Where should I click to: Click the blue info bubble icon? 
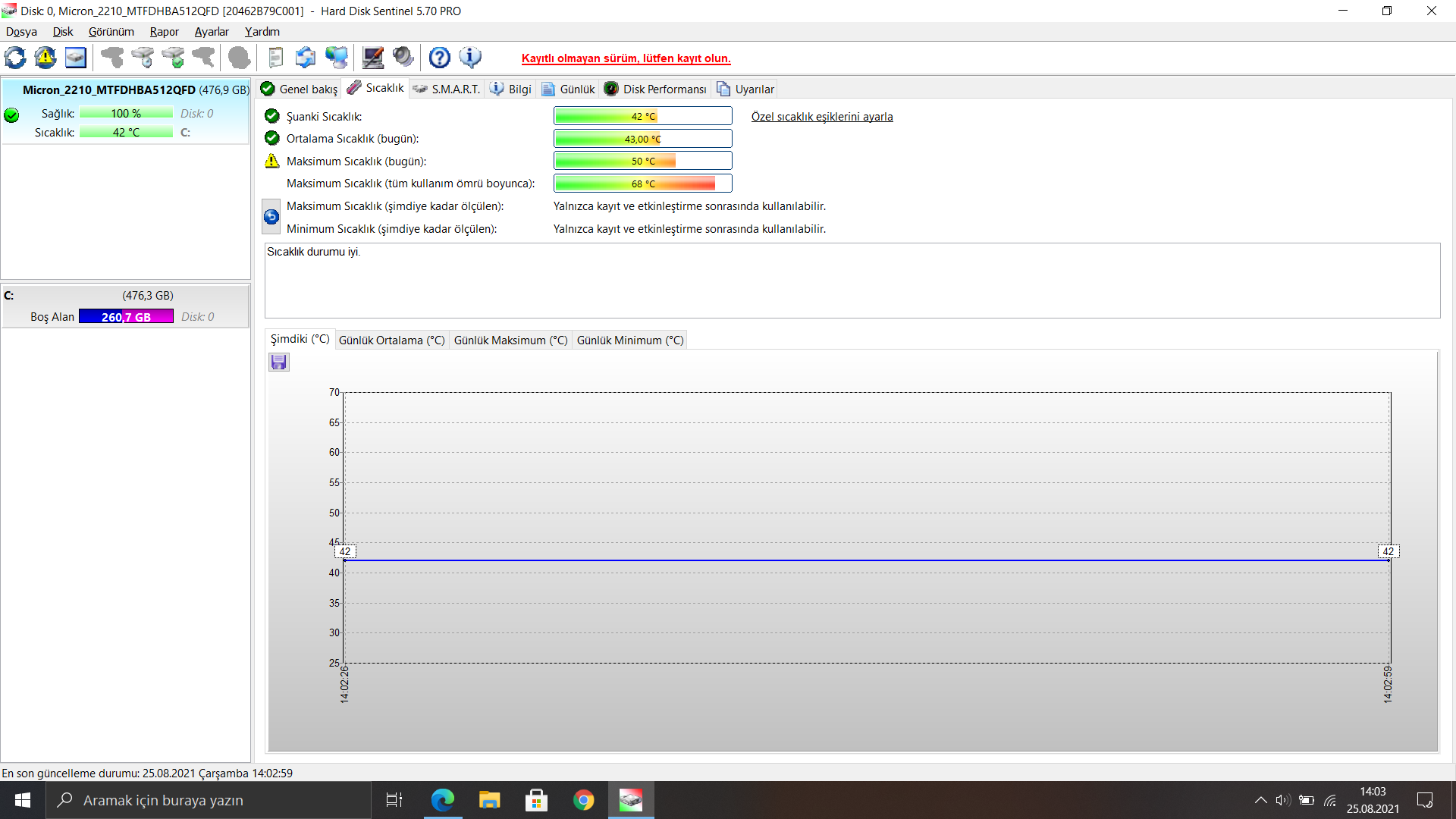[x=470, y=58]
